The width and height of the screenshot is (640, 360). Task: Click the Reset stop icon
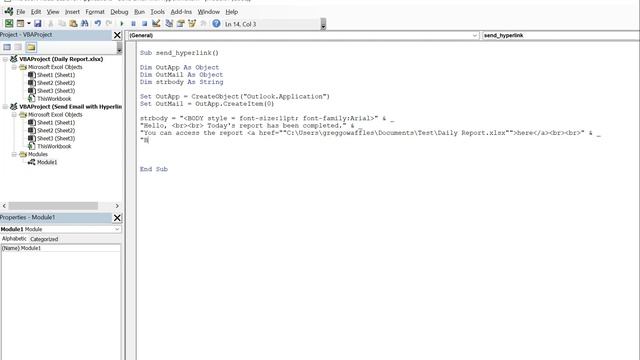click(x=144, y=24)
